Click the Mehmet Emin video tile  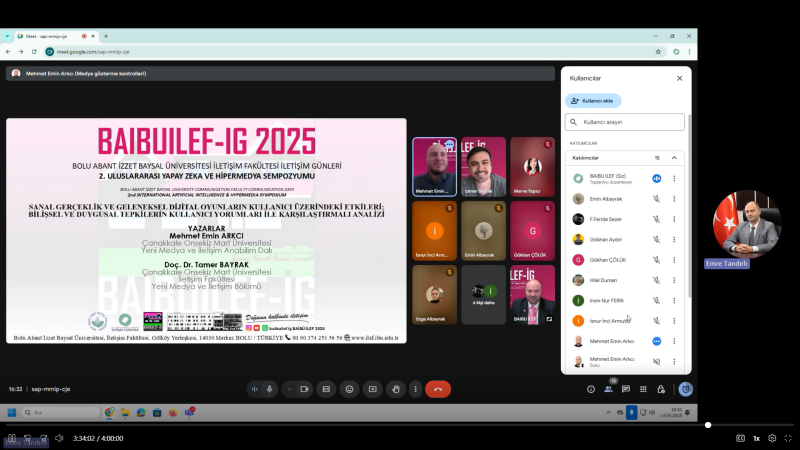click(x=435, y=167)
